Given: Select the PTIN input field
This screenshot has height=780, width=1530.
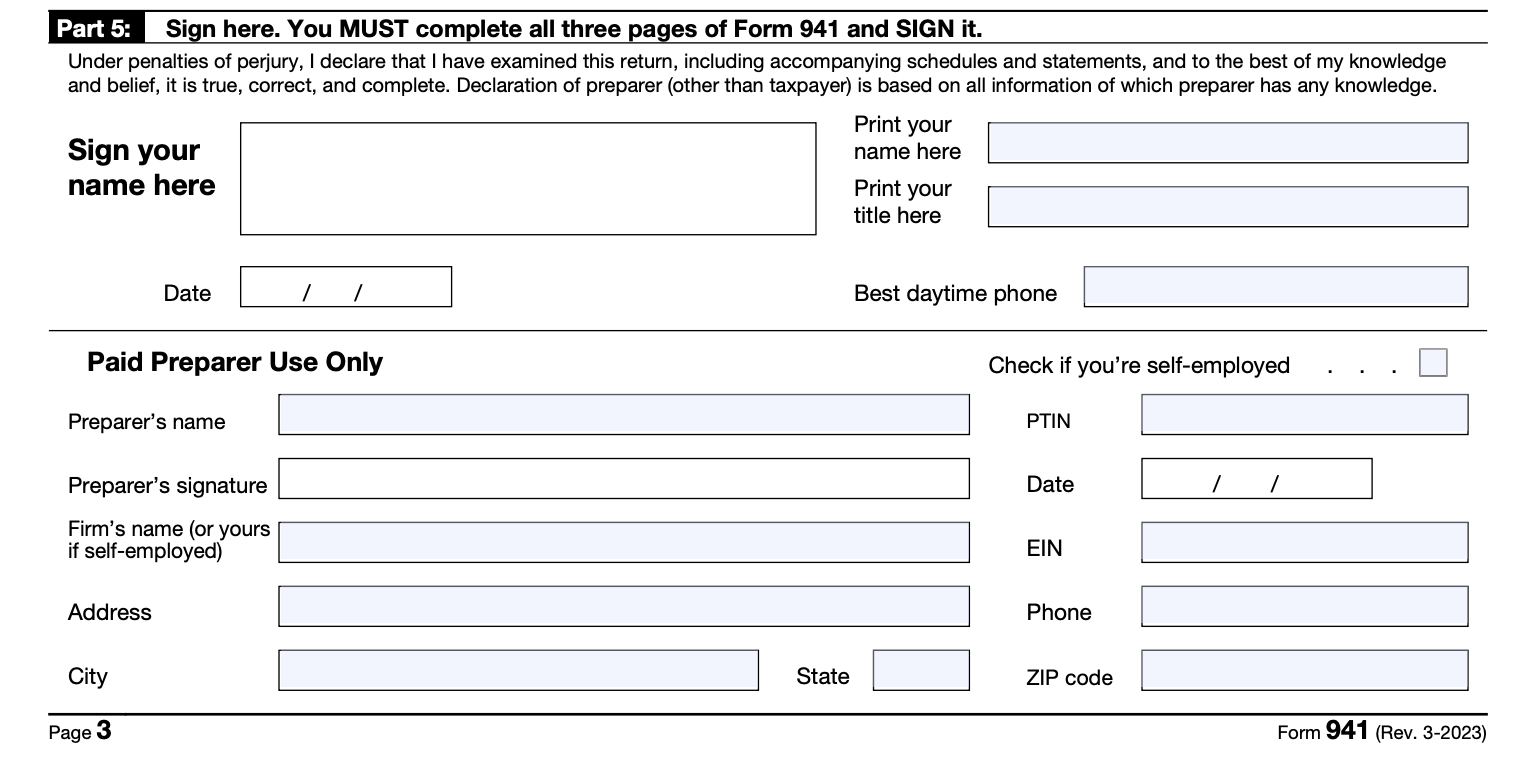Looking at the screenshot, I should (x=1304, y=415).
